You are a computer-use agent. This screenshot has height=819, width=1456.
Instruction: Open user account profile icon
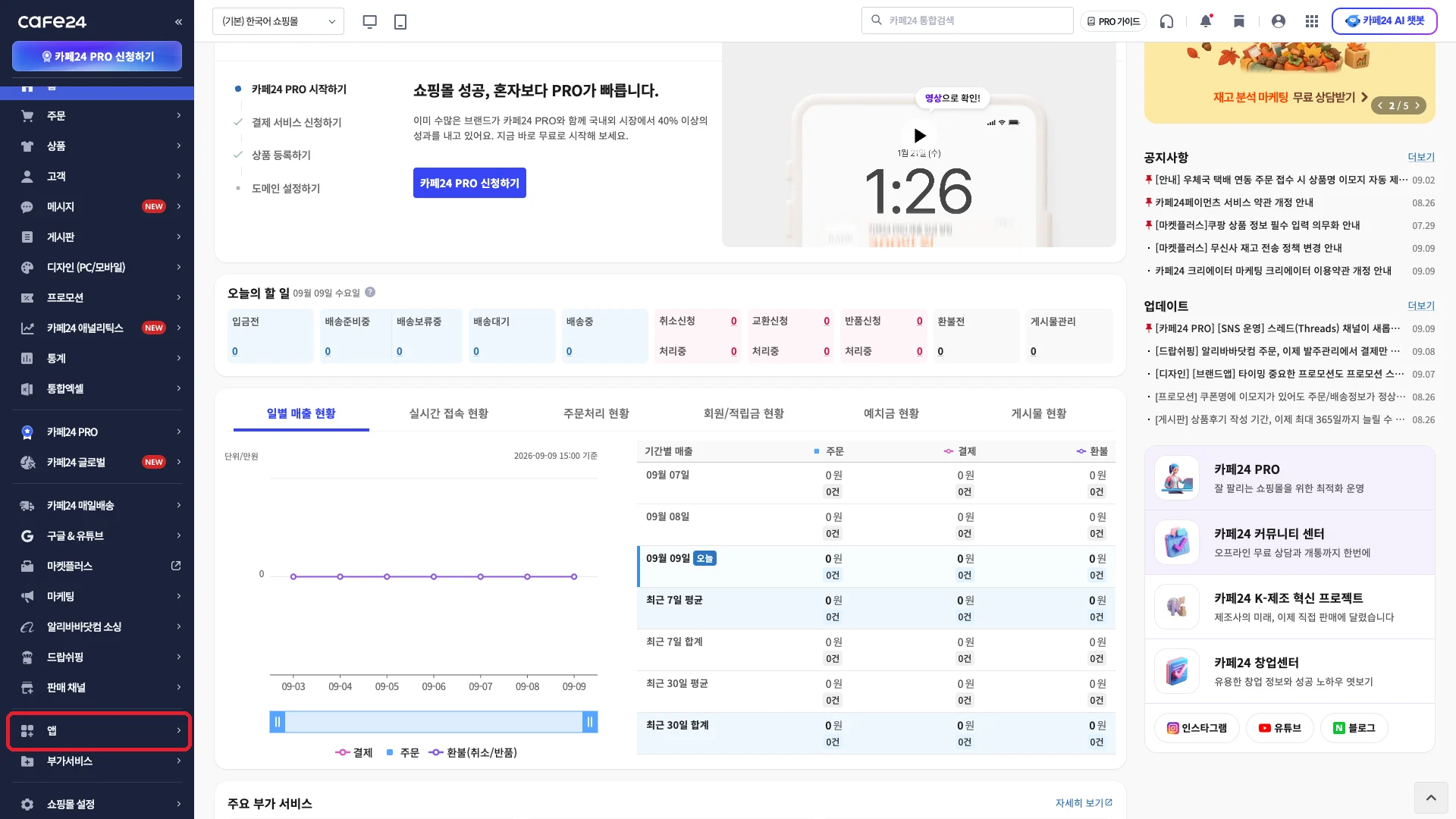click(x=1279, y=21)
